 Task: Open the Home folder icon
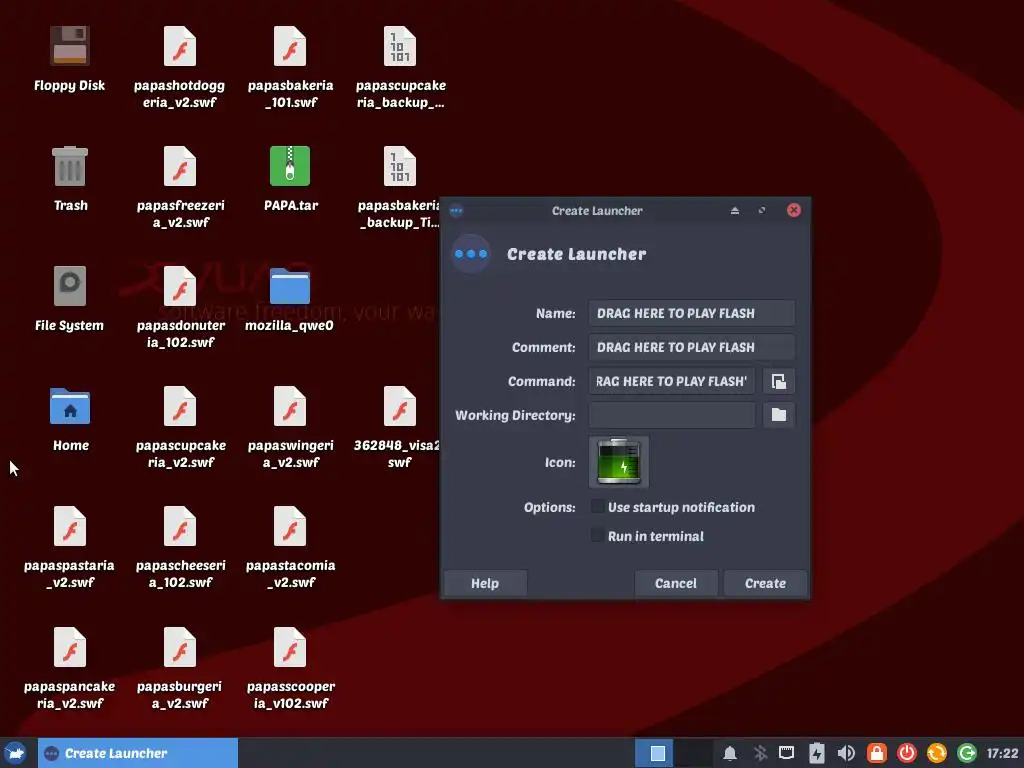point(70,406)
